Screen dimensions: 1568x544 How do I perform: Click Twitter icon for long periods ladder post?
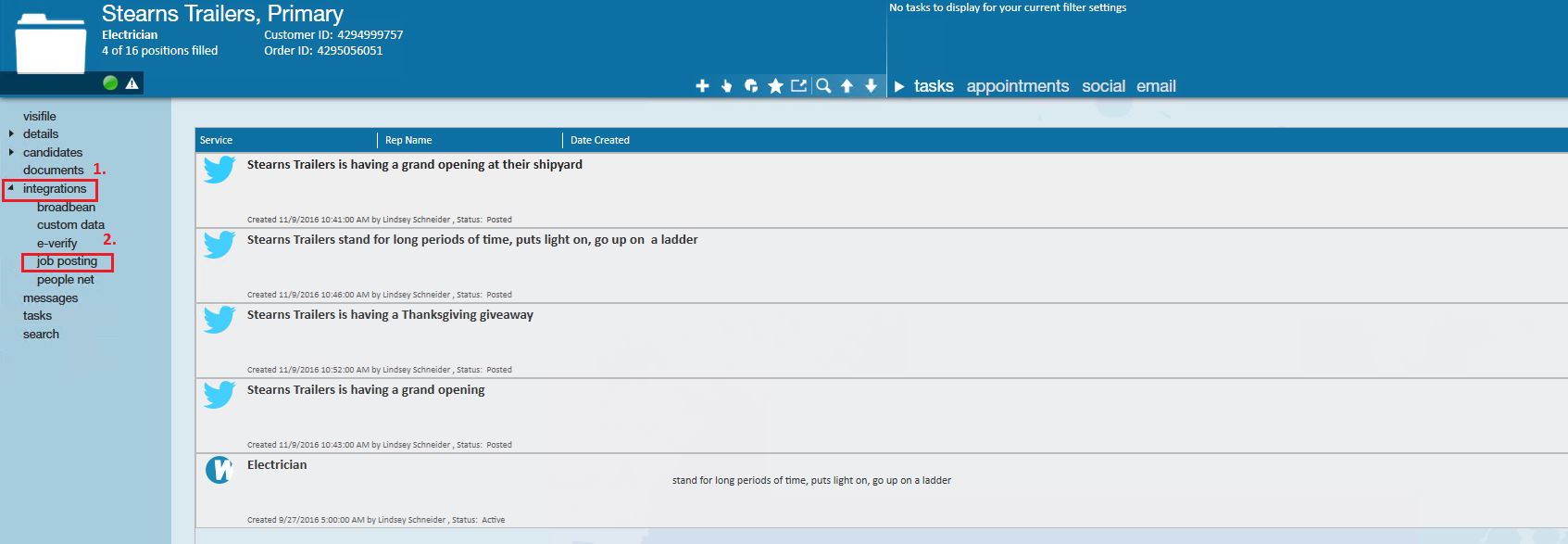(220, 245)
